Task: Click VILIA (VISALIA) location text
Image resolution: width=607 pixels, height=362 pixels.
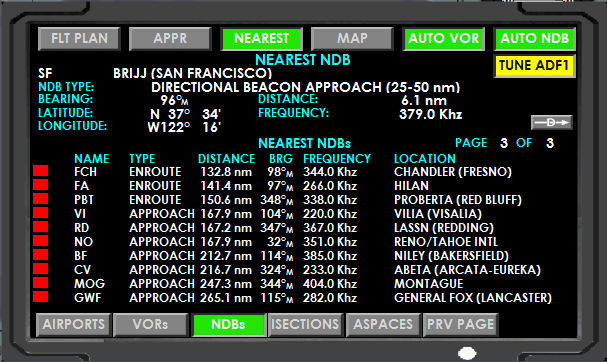Action: pyautogui.click(x=438, y=214)
